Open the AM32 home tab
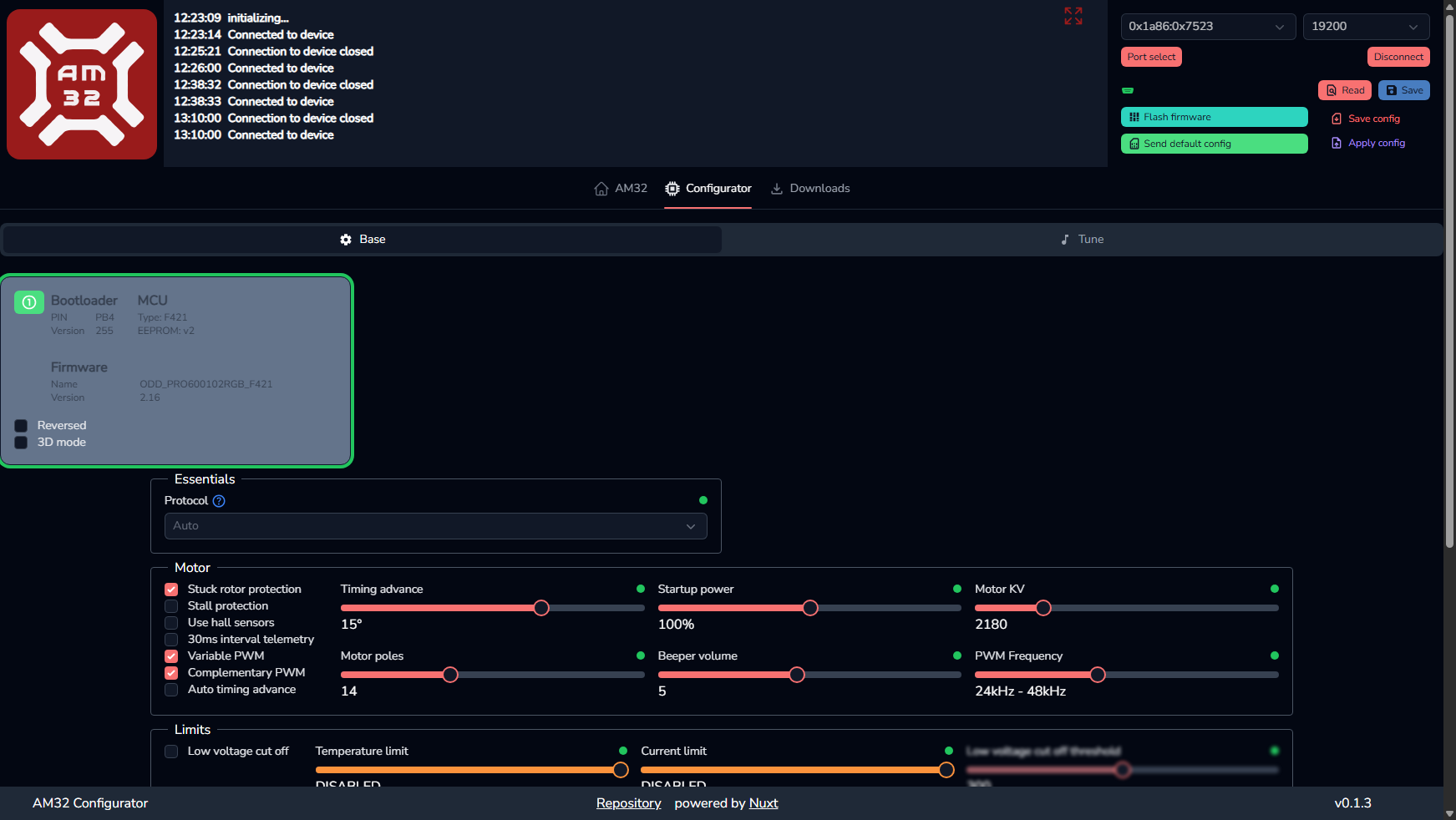Screen dimensions: 1456x820 [x=621, y=189]
